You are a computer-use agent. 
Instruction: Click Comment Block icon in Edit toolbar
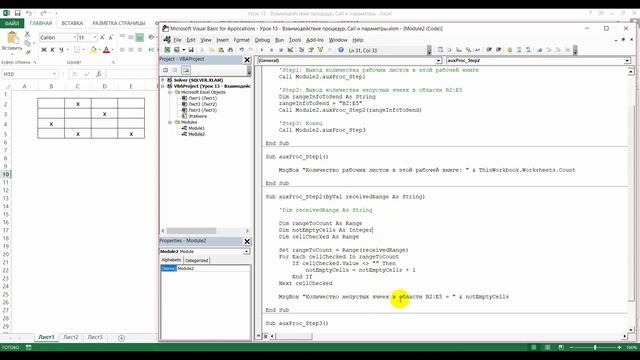point(519,50)
